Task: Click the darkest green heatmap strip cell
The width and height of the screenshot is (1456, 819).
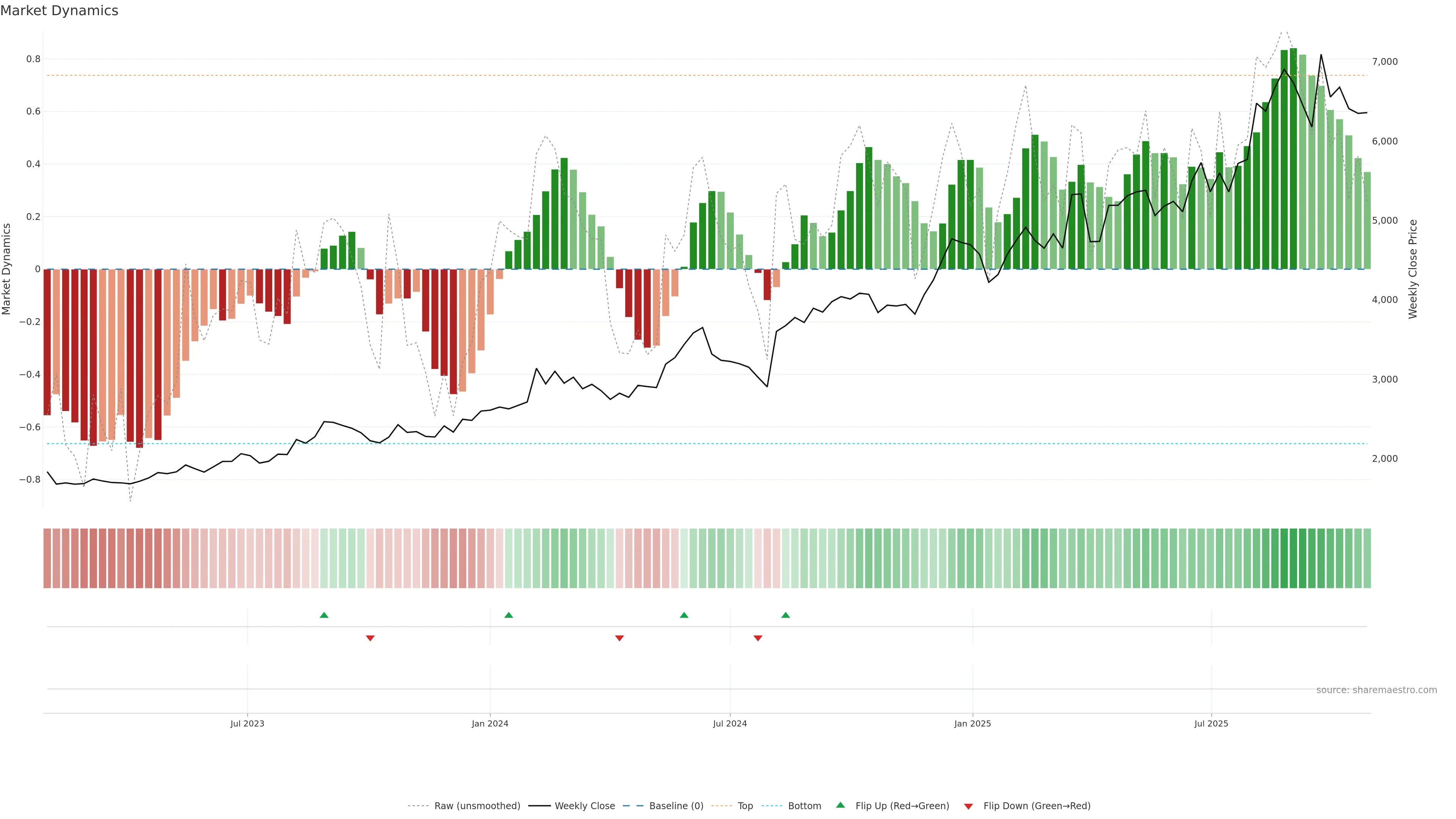Action: (1293, 558)
